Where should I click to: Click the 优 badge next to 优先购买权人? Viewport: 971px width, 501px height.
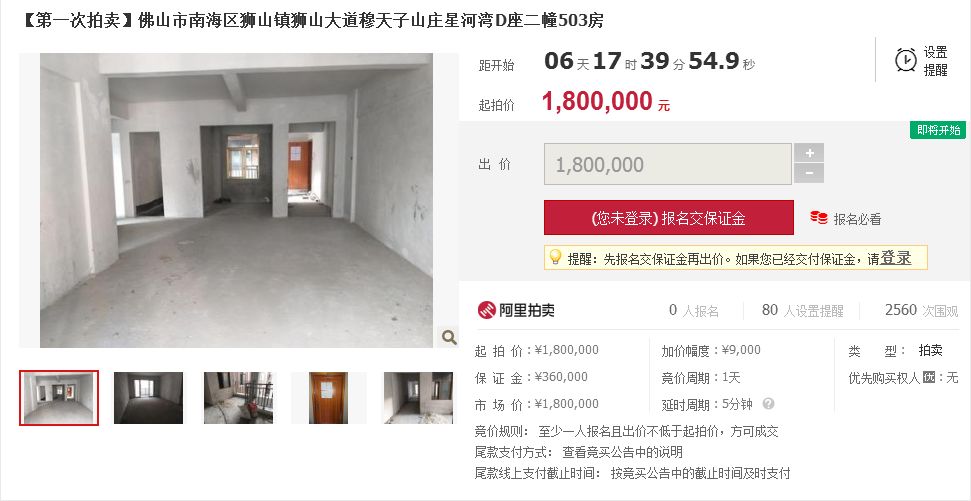(x=929, y=377)
